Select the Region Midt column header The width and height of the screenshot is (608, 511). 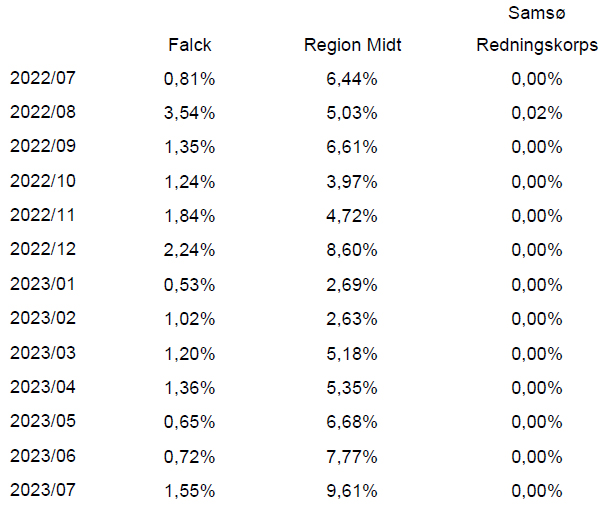[x=352, y=45]
